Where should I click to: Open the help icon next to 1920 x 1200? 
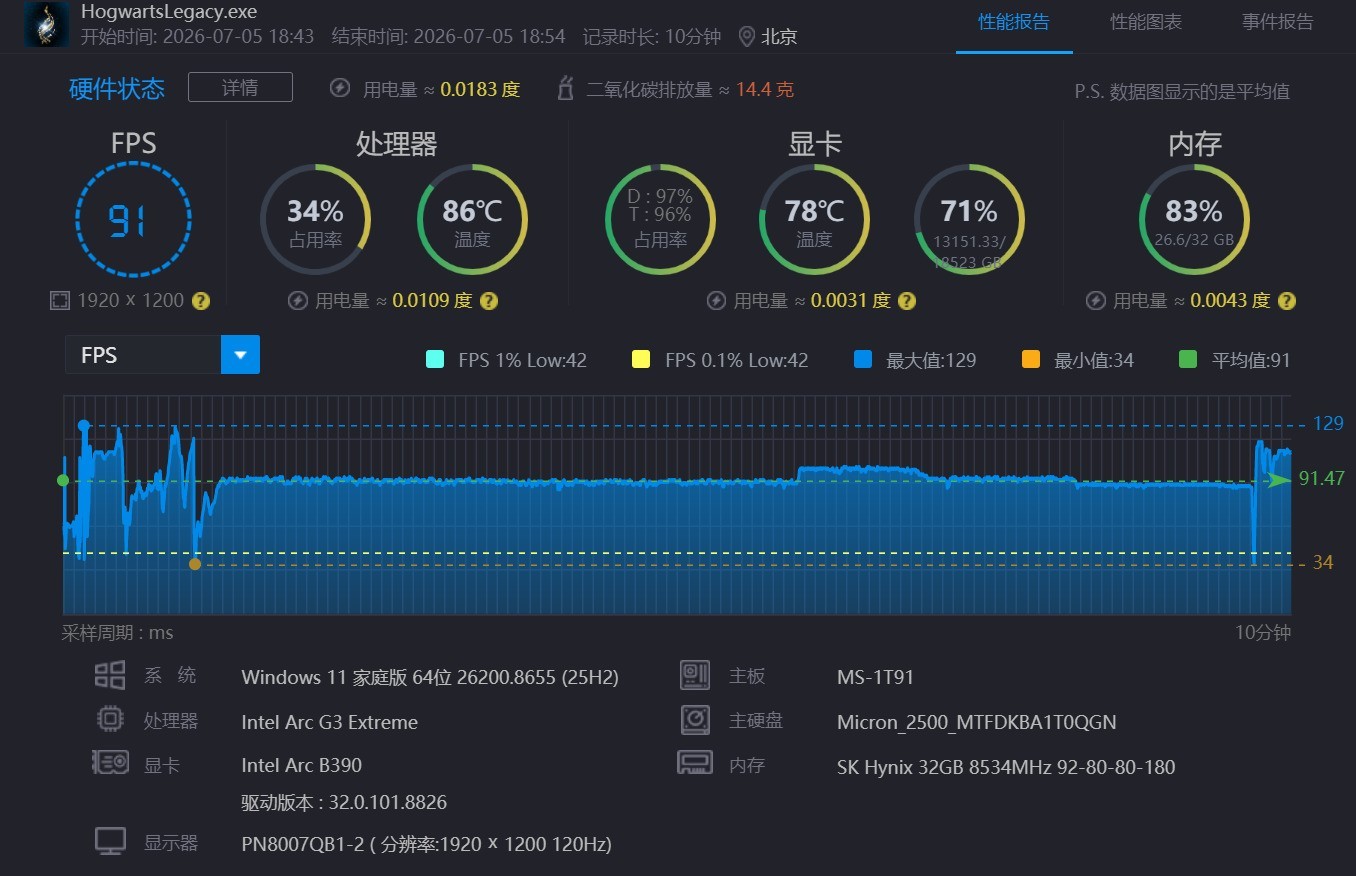point(201,300)
